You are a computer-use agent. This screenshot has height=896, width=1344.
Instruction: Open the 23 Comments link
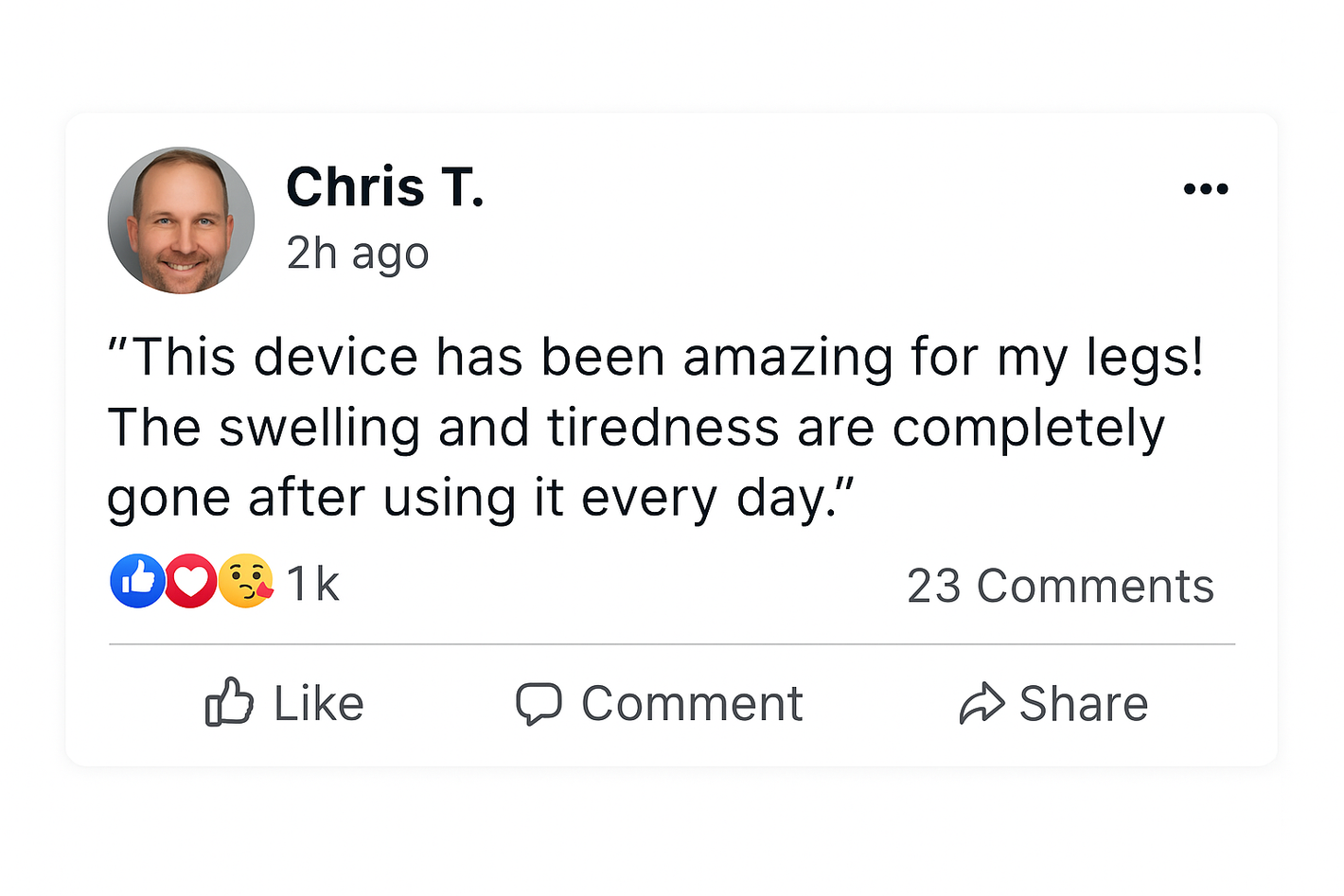coord(1060,586)
